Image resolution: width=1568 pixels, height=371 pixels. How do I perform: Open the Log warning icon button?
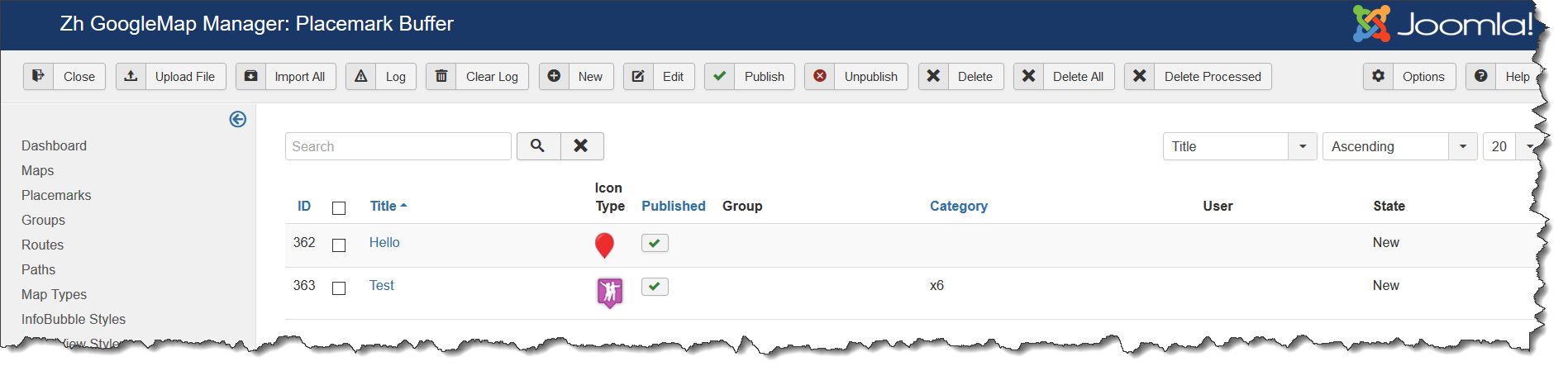coord(361,76)
